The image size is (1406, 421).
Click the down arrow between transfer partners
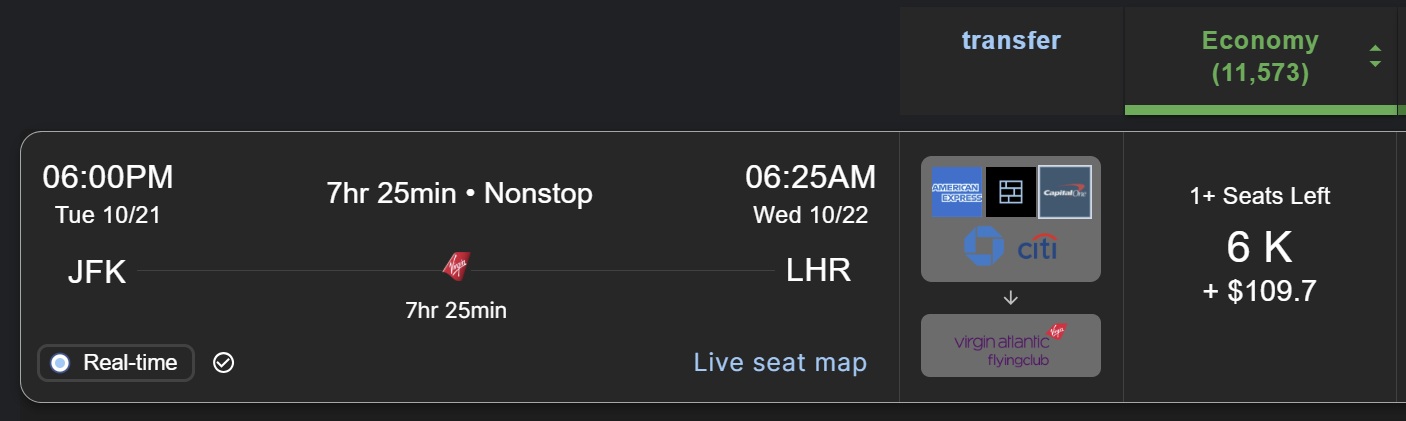point(1010,297)
